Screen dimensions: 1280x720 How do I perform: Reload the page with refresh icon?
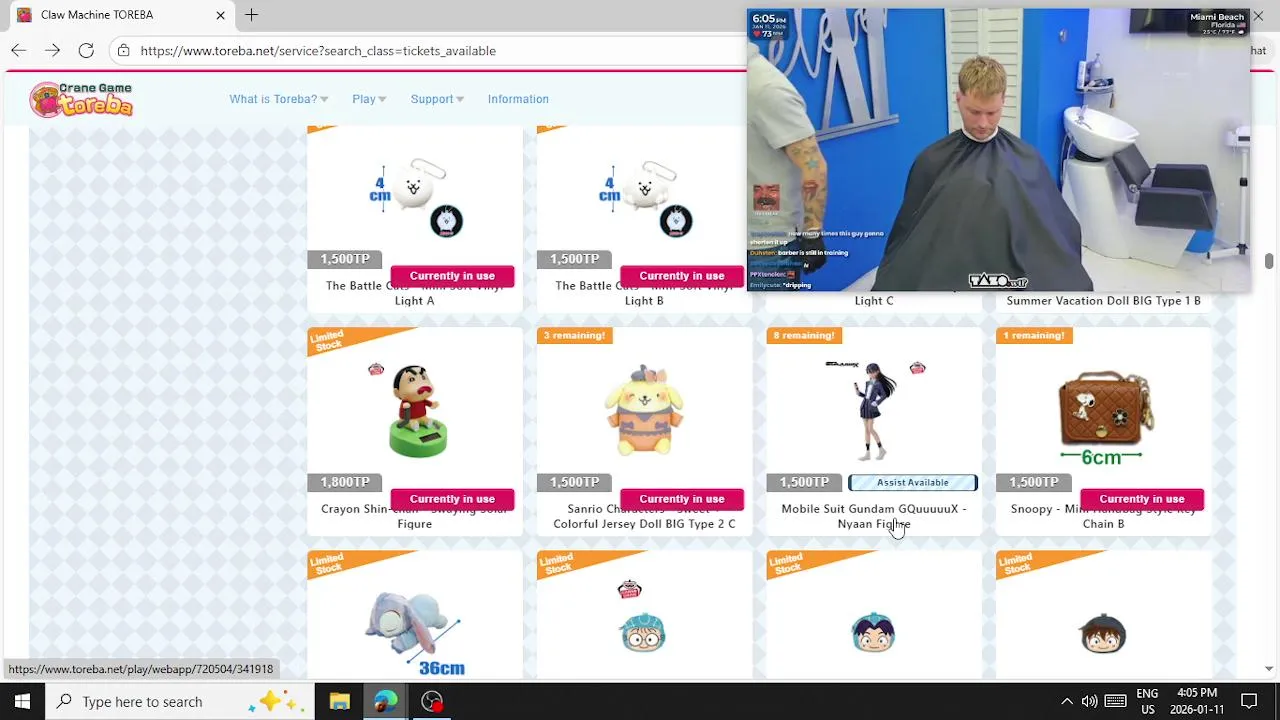tap(86, 50)
